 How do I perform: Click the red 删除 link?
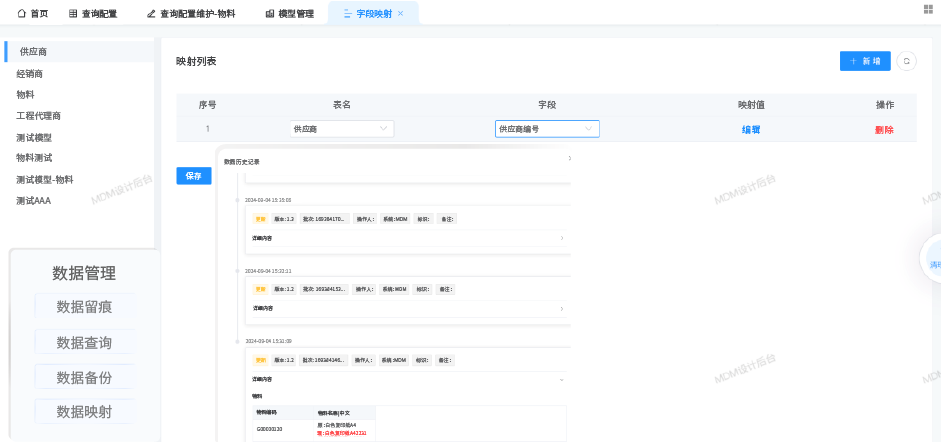pos(884,130)
